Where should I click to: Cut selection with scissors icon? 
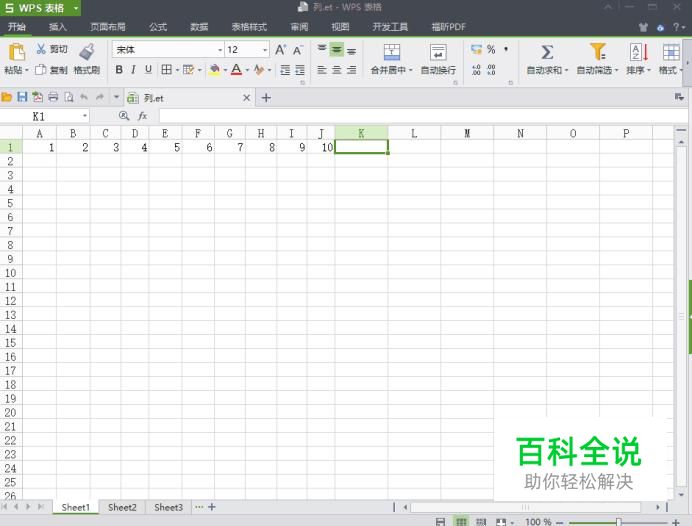tap(41, 49)
